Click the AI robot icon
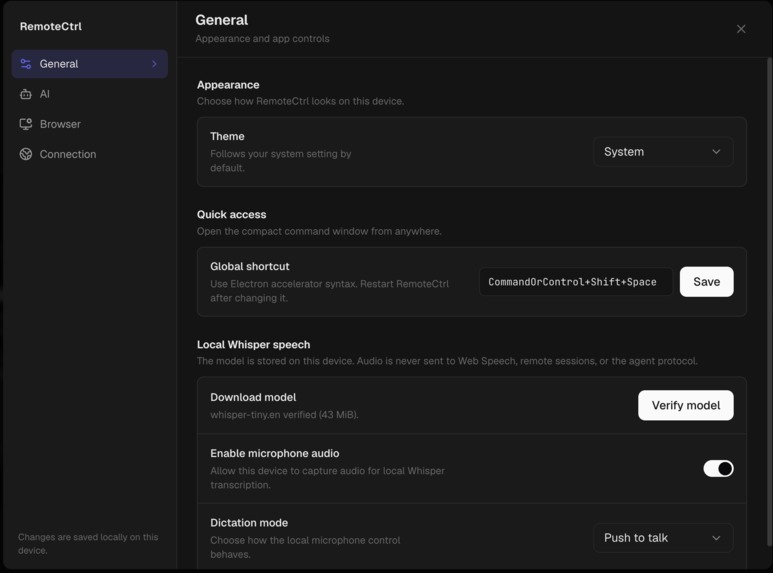 (x=26, y=94)
